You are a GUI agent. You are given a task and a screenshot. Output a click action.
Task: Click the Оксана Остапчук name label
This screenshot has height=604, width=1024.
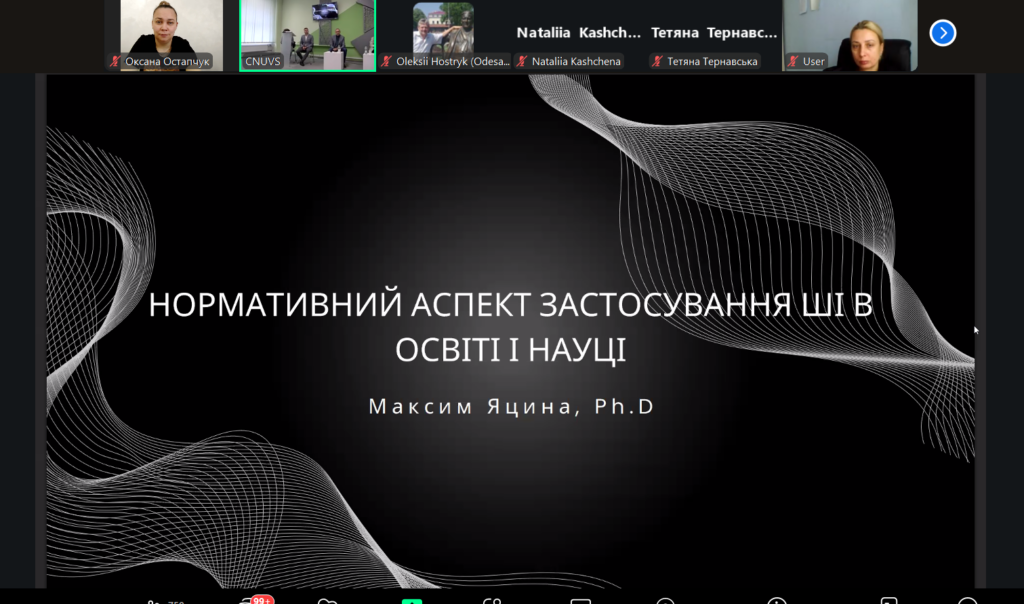167,62
